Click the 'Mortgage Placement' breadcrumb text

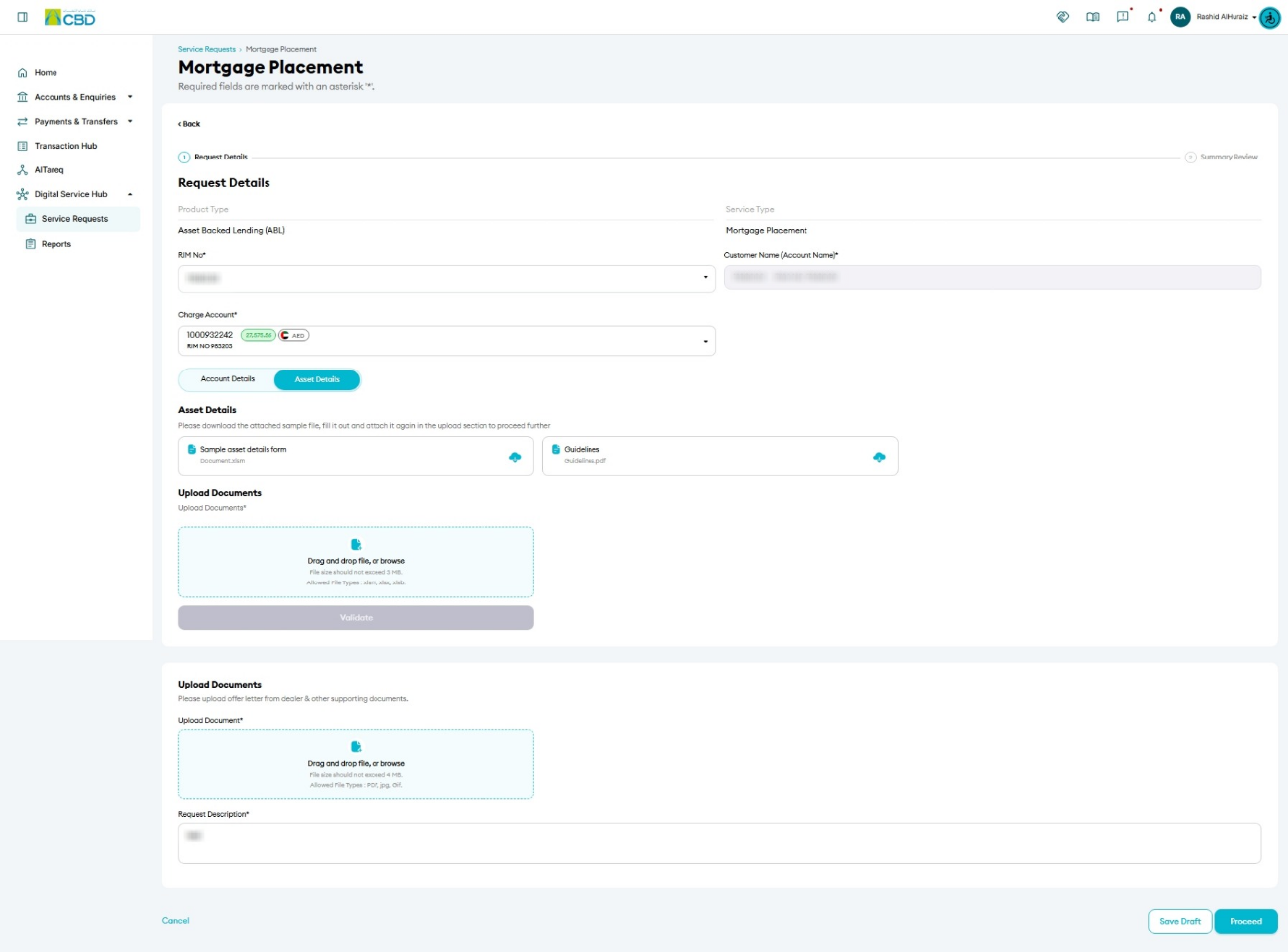click(x=281, y=49)
